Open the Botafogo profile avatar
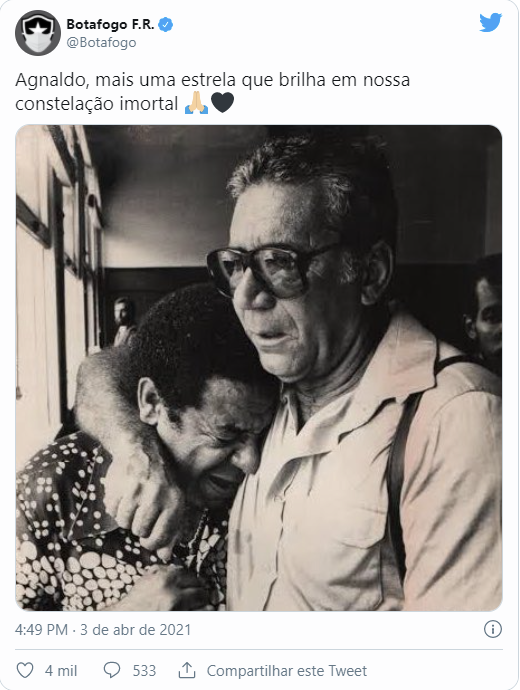Viewport: 520px width, 690px height. (x=38, y=33)
